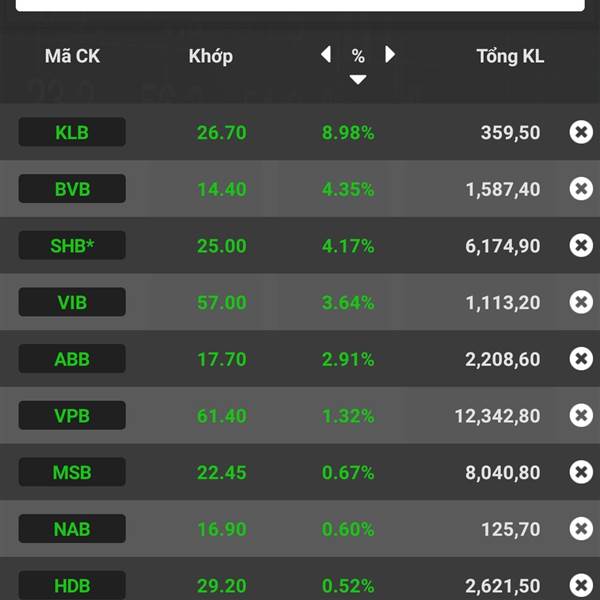Viewport: 600px width, 600px height.
Task: Select the VIB matched price 57.00
Action: 222,303
